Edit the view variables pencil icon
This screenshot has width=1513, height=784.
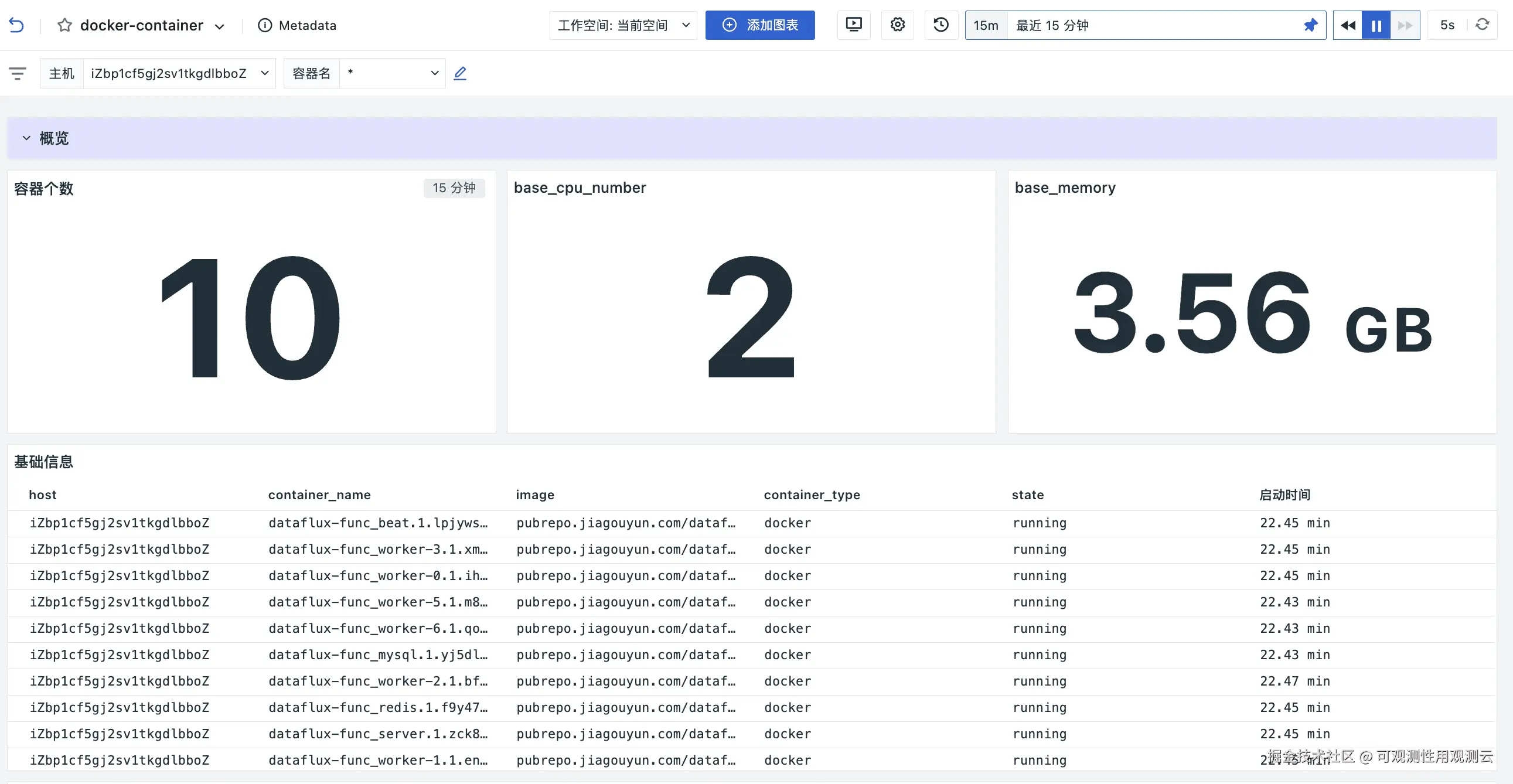tap(460, 73)
